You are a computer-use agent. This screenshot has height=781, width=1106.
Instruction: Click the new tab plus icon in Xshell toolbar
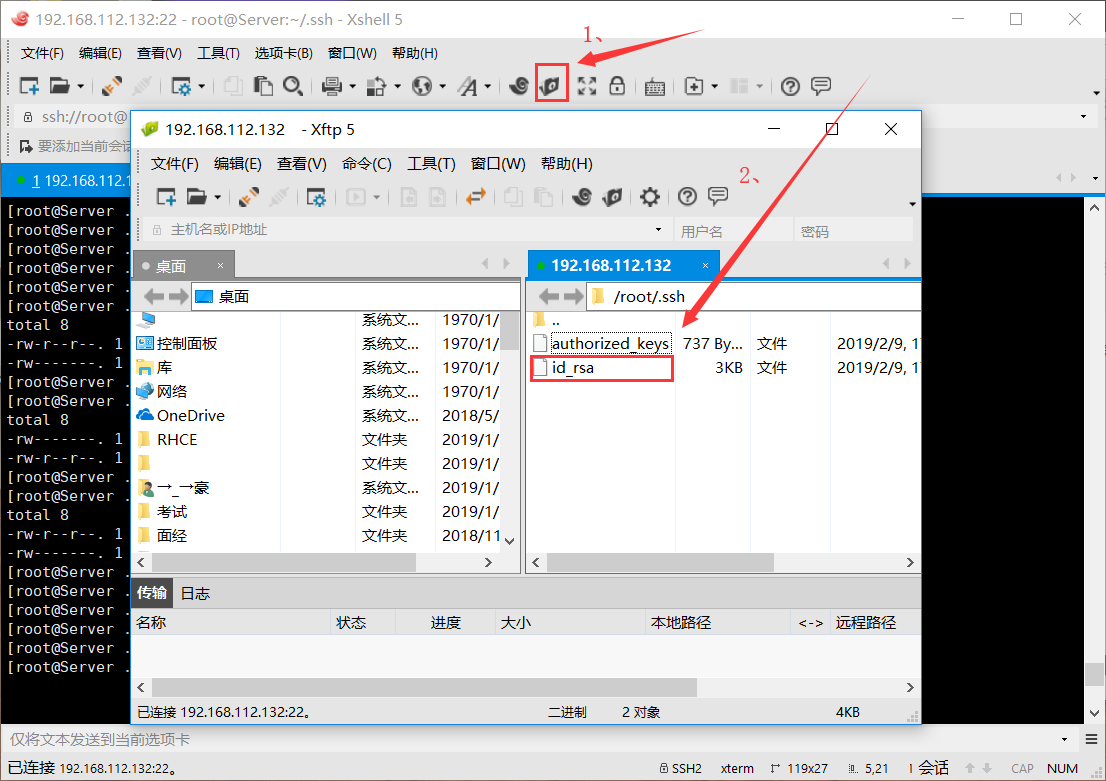pos(694,86)
